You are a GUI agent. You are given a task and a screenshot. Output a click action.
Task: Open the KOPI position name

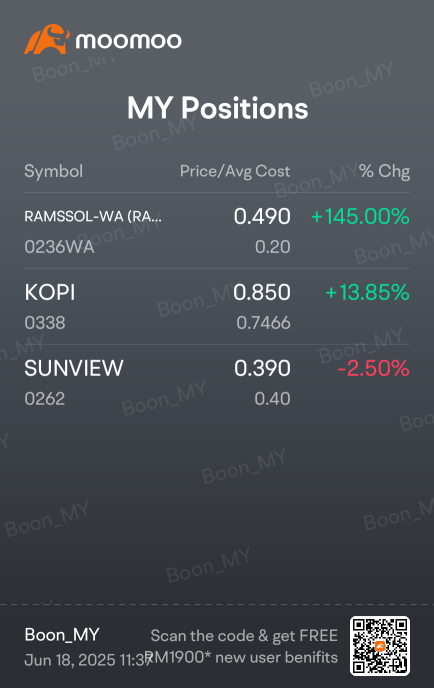click(50, 292)
